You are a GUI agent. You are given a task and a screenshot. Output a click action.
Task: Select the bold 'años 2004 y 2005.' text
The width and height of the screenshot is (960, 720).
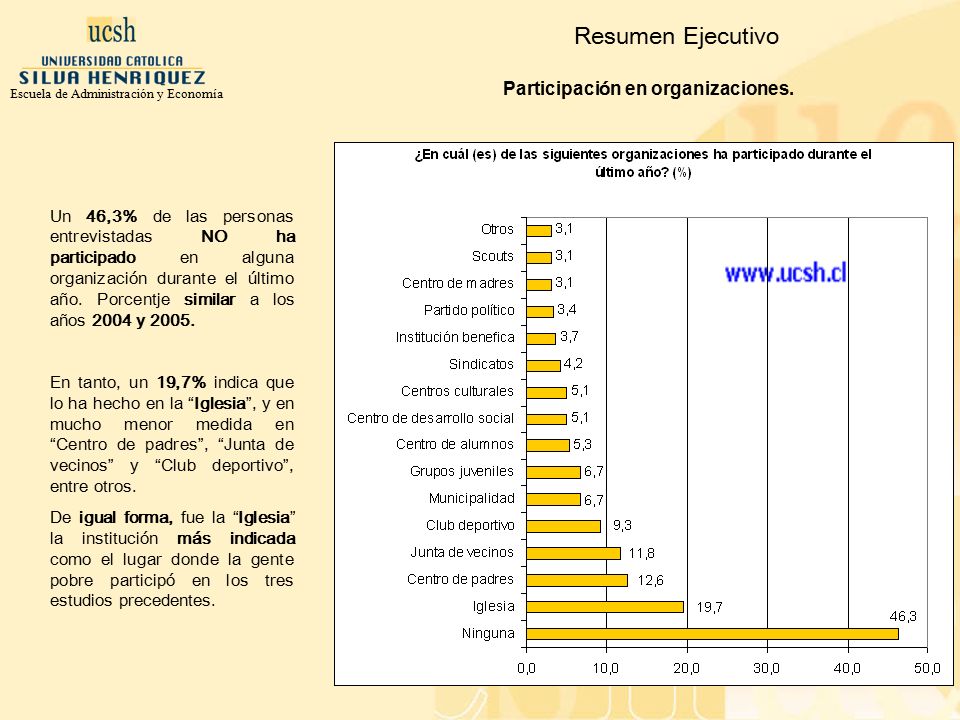122,321
